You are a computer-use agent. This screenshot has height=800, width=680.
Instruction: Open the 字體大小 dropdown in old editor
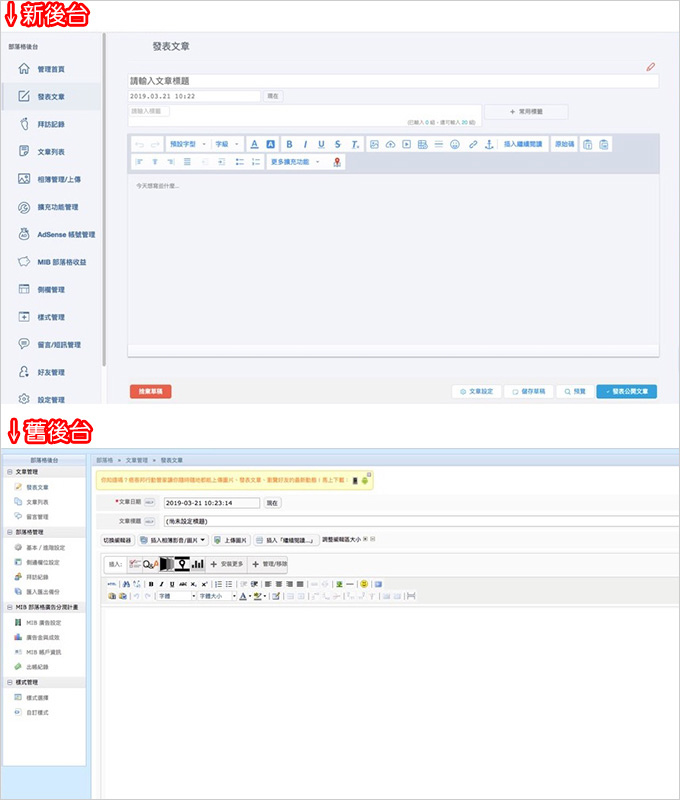coord(217,596)
